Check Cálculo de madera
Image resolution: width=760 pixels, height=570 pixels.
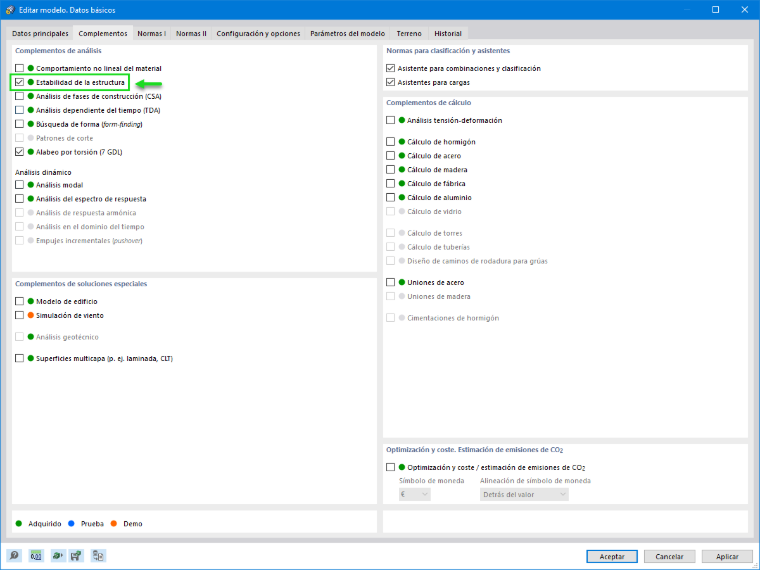[x=391, y=170]
